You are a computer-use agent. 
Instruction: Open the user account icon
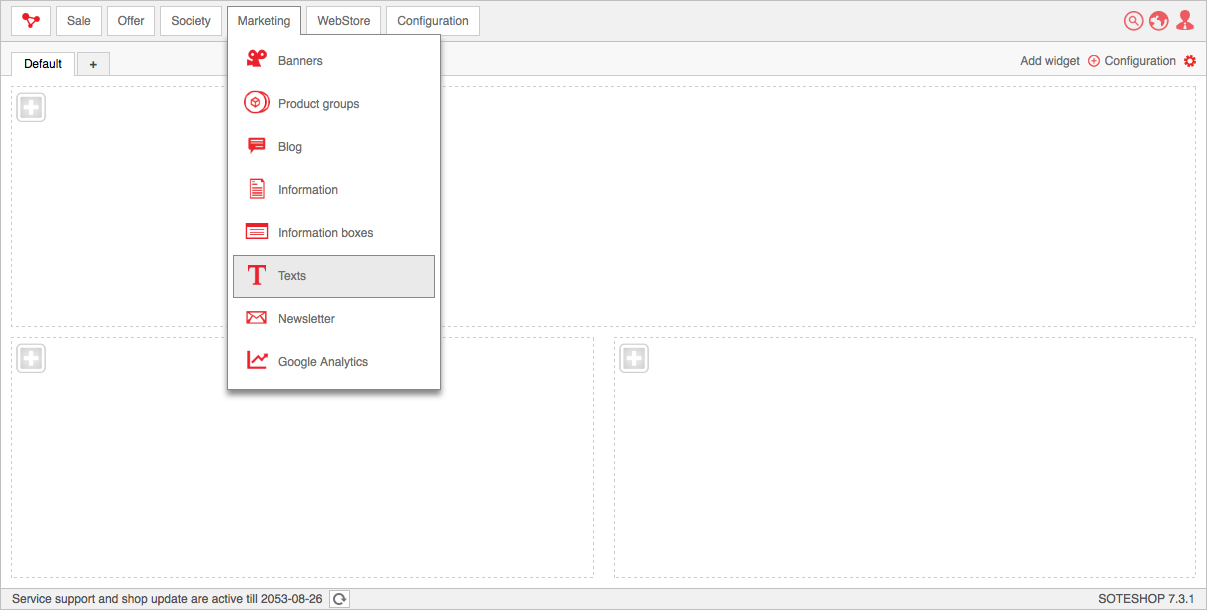pyautogui.click(x=1185, y=21)
